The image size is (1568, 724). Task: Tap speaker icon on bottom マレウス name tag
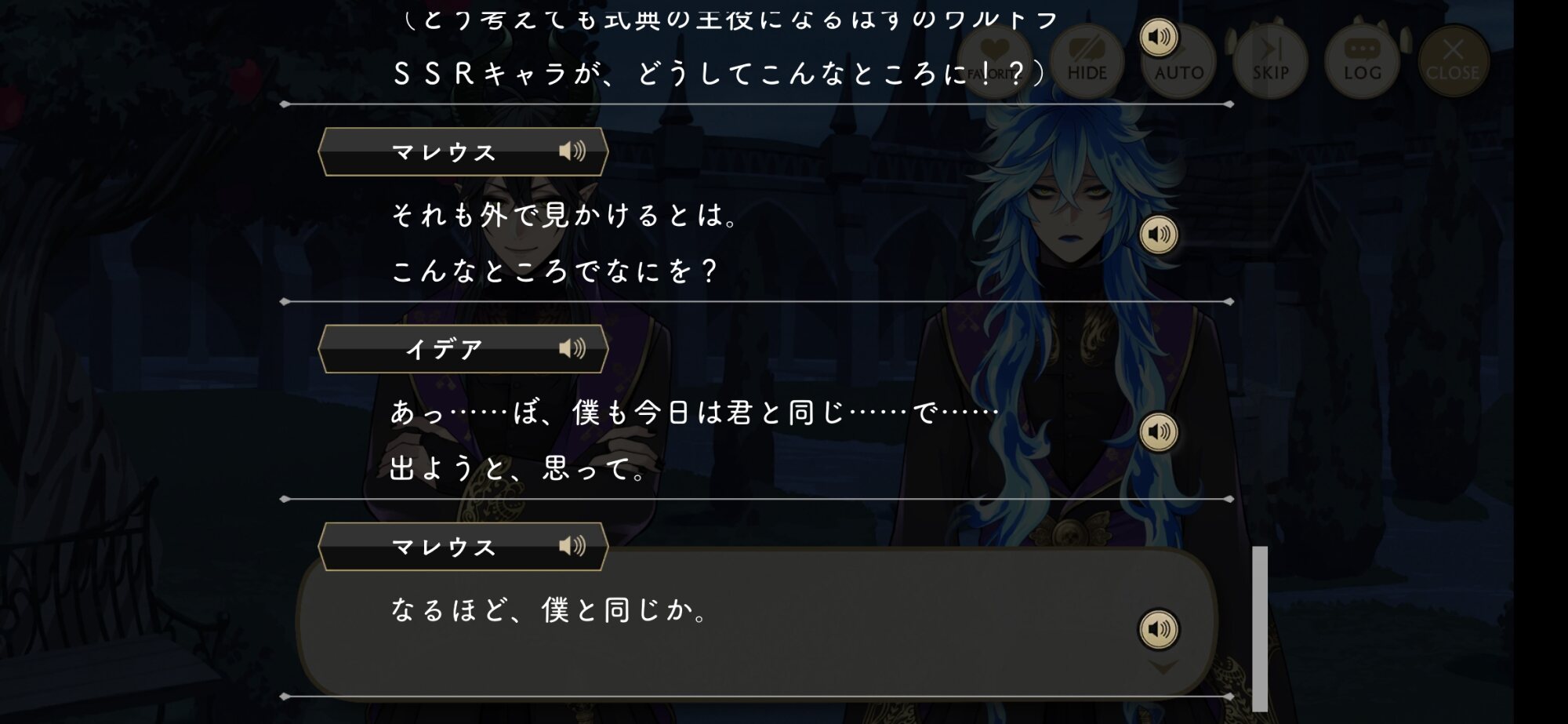point(572,545)
